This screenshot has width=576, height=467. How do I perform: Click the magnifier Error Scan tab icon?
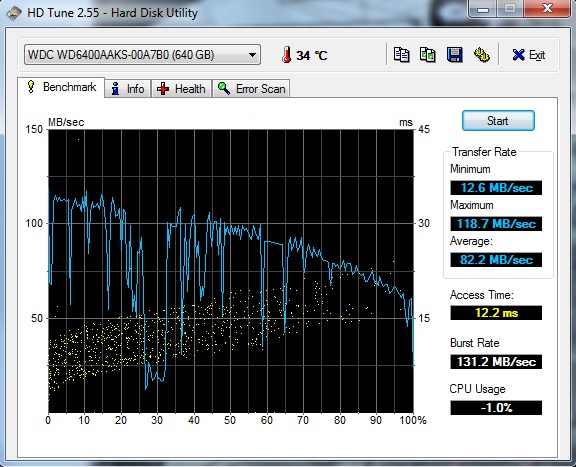click(x=224, y=89)
